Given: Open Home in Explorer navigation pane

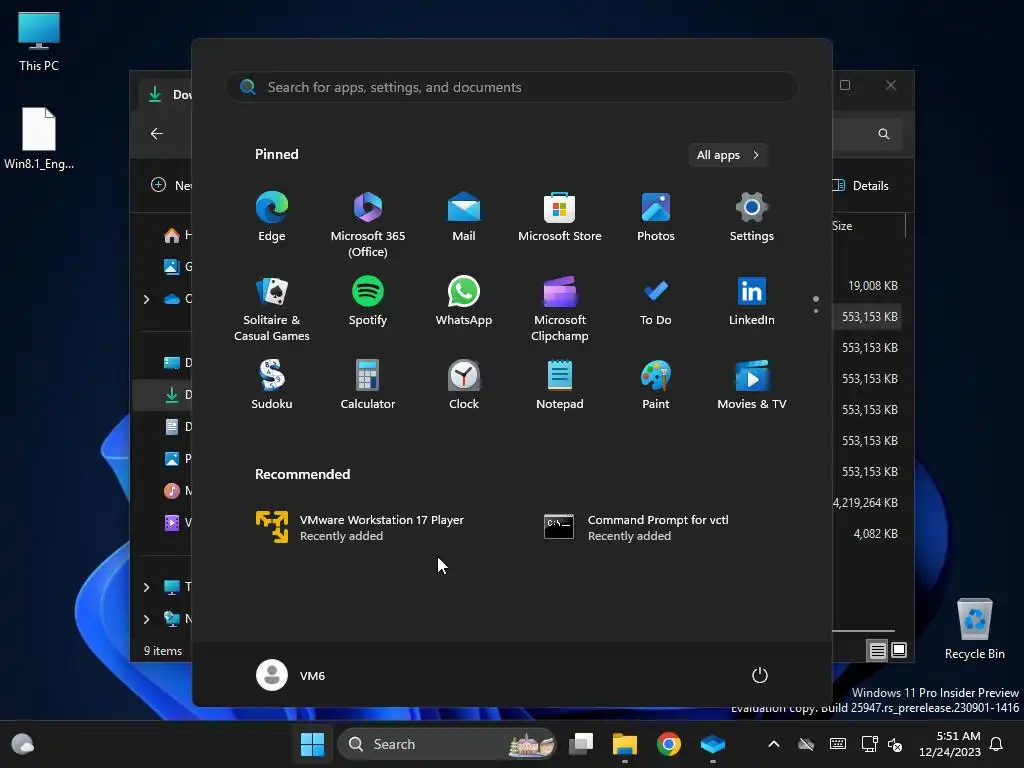Looking at the screenshot, I should coord(177,235).
